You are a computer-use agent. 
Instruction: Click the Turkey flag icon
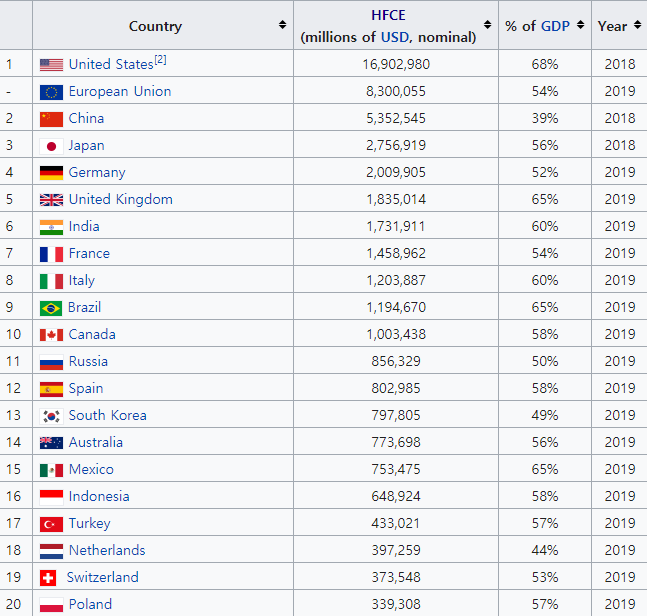[x=51, y=524]
